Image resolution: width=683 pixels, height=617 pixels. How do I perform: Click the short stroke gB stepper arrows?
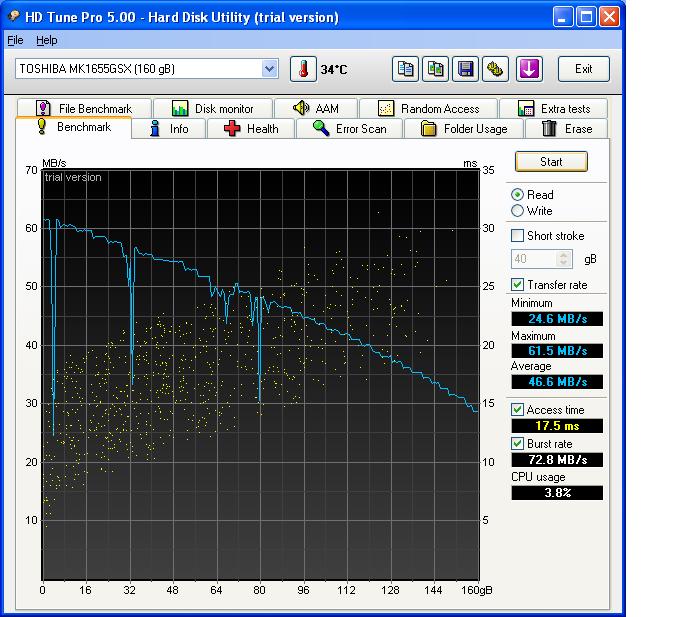point(563,259)
